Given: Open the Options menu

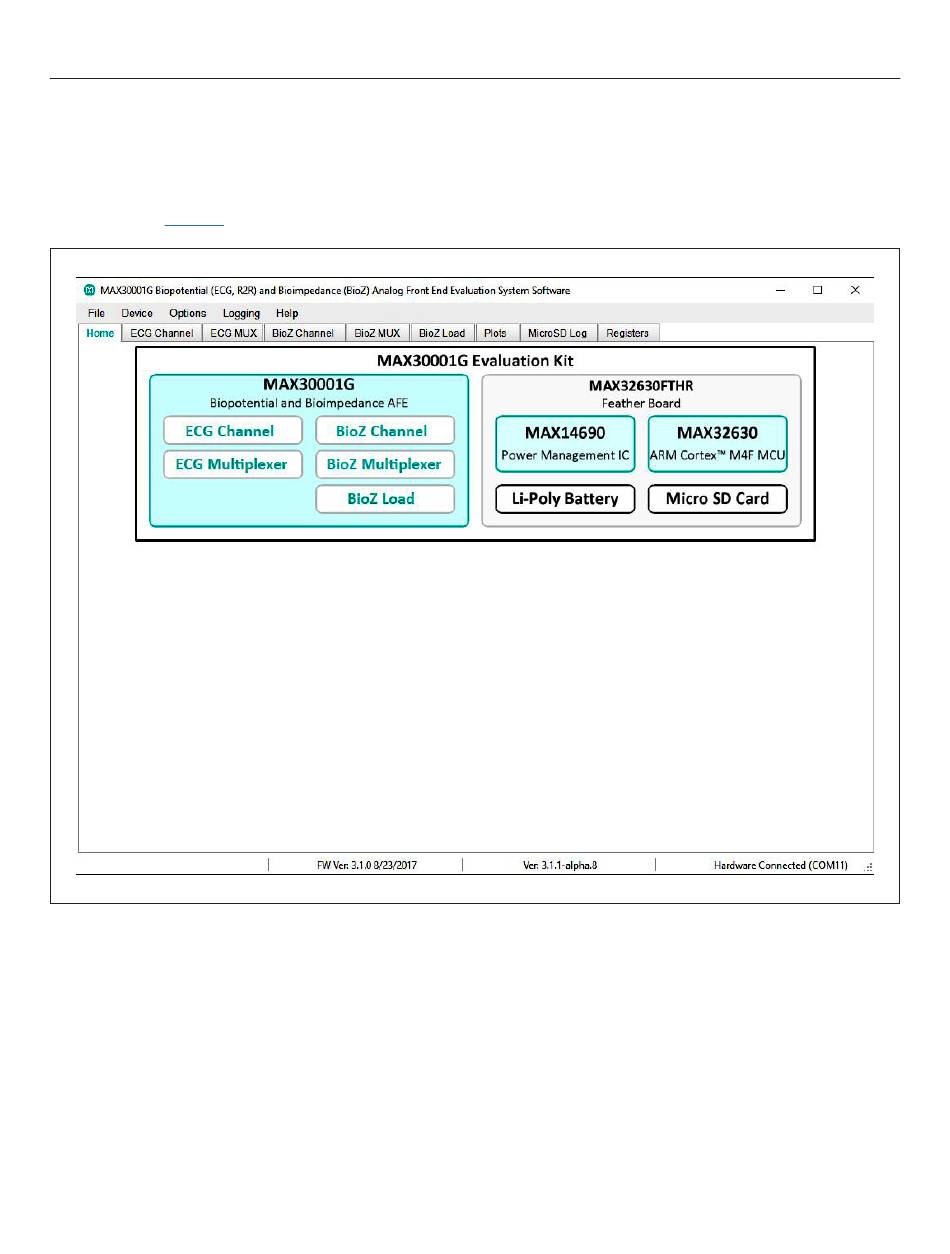Looking at the screenshot, I should tap(188, 313).
